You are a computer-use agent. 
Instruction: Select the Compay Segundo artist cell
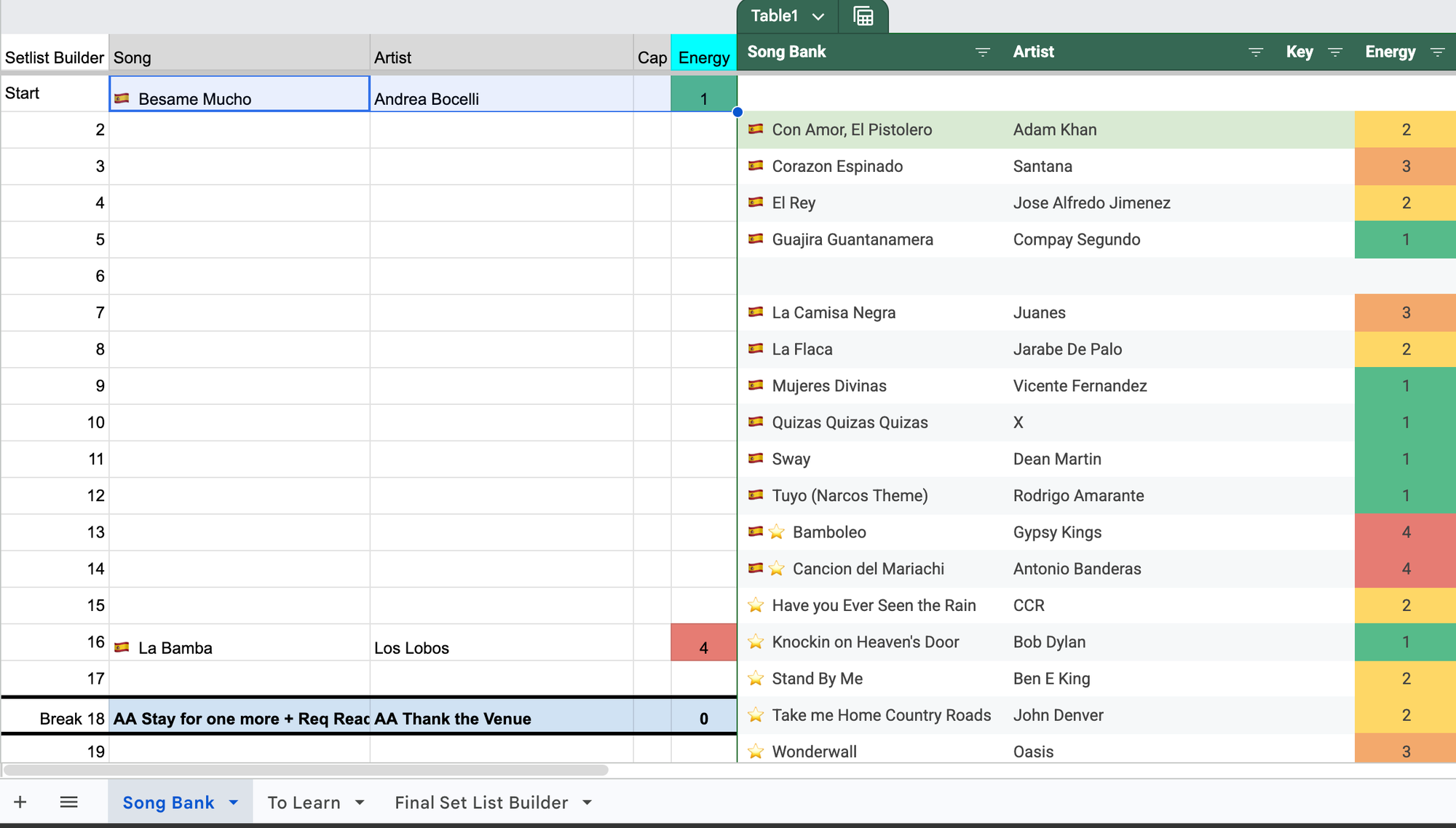[1142, 240]
